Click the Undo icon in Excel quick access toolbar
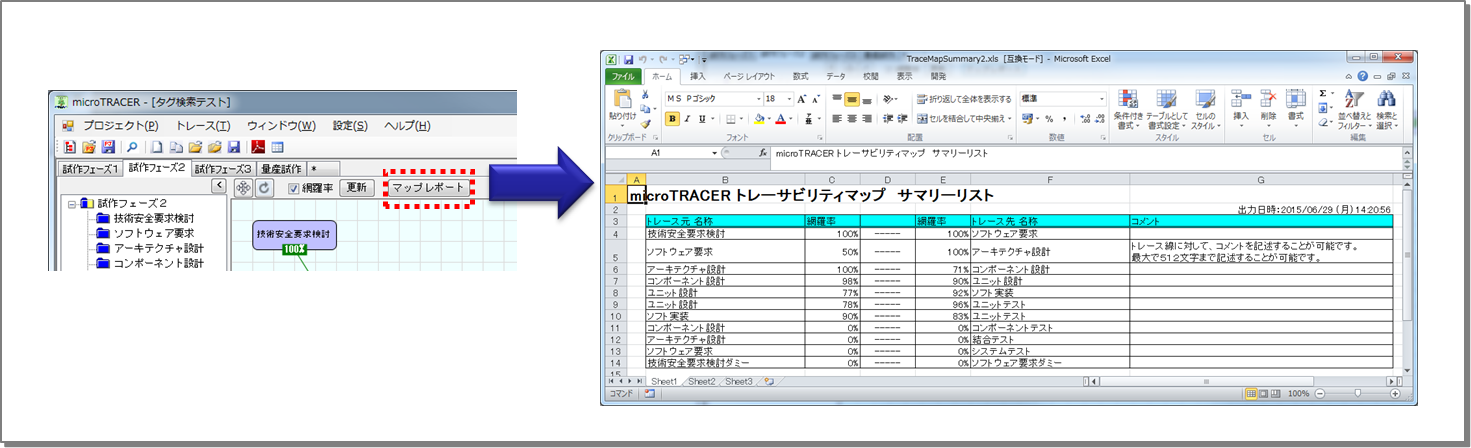Image resolution: width=1471 pixels, height=448 pixels. [x=641, y=60]
